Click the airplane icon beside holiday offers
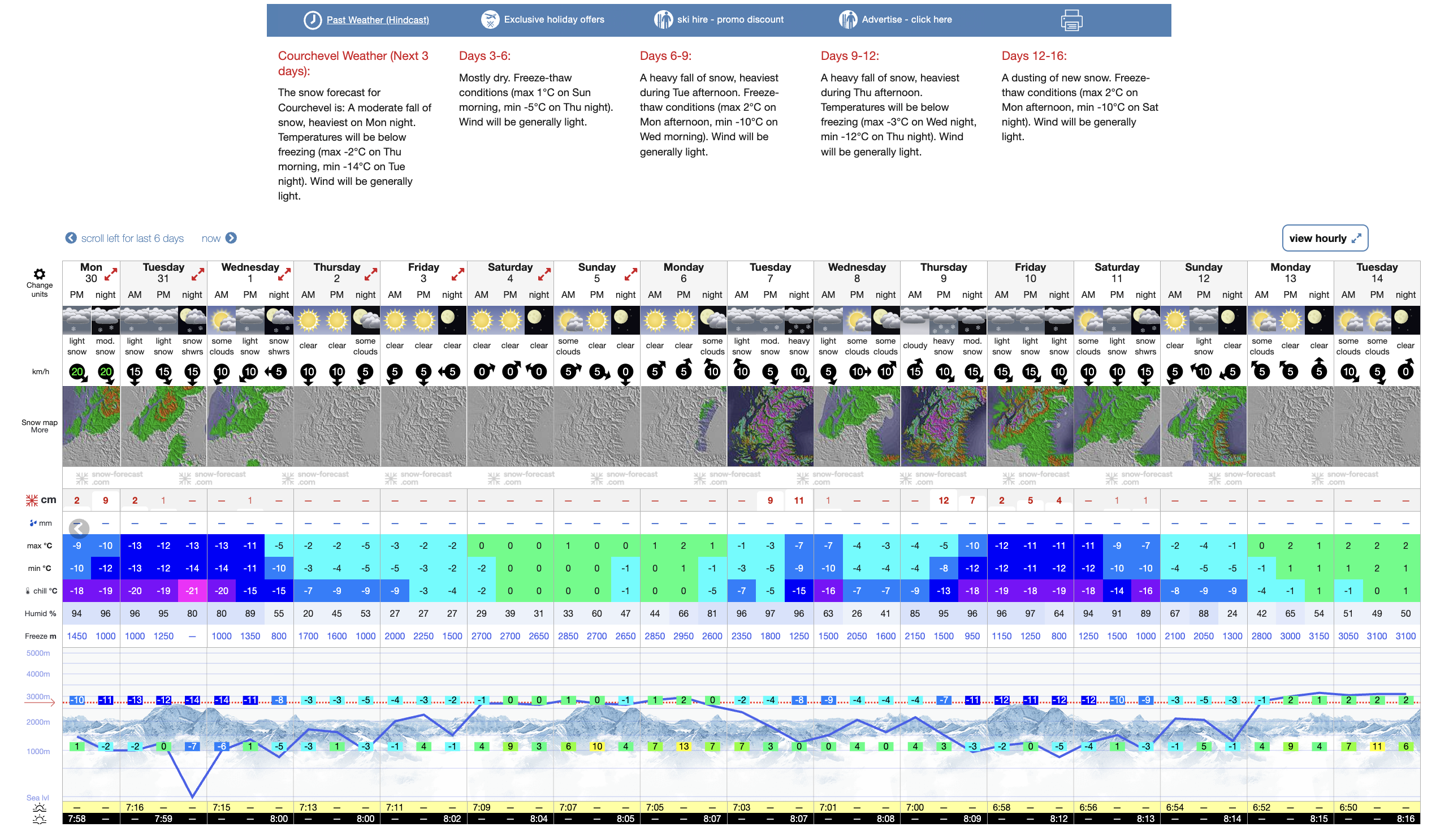Viewport: 1436px width, 840px height. tap(490, 20)
